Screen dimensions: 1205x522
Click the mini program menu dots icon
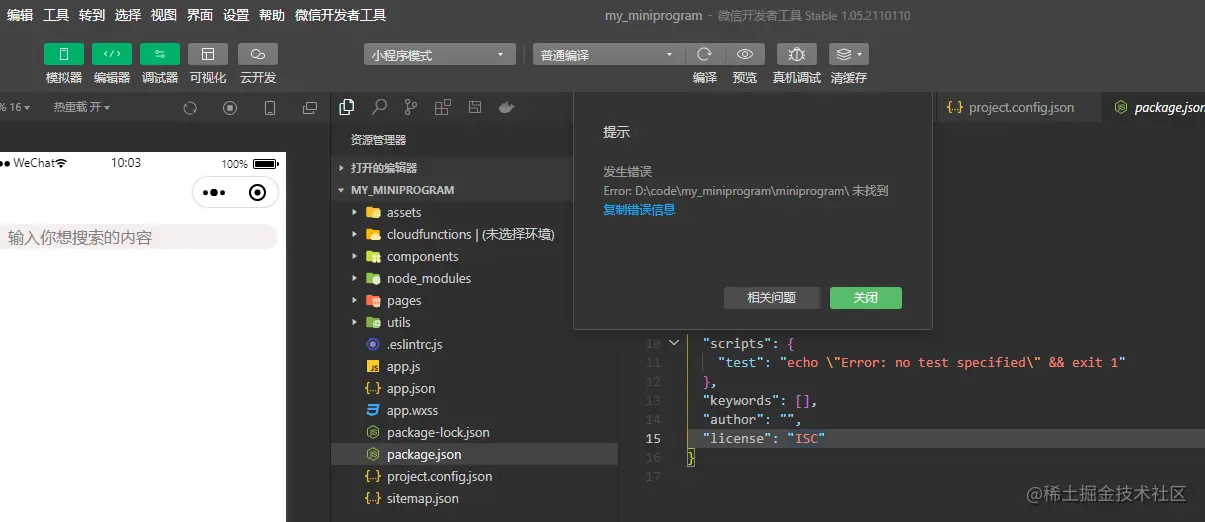[x=215, y=192]
